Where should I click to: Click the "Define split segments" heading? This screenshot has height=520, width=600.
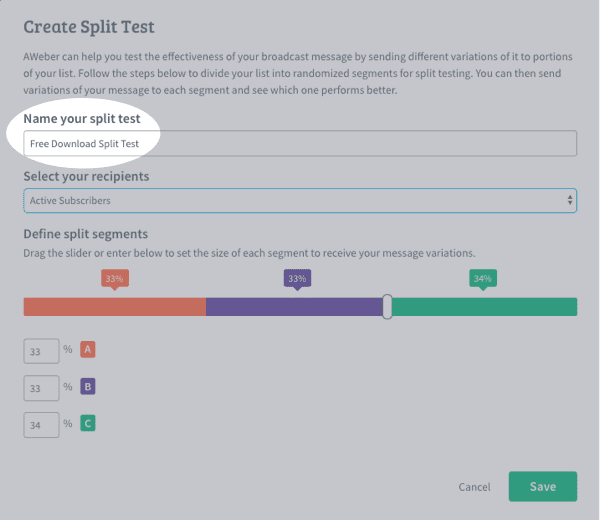pos(86,233)
